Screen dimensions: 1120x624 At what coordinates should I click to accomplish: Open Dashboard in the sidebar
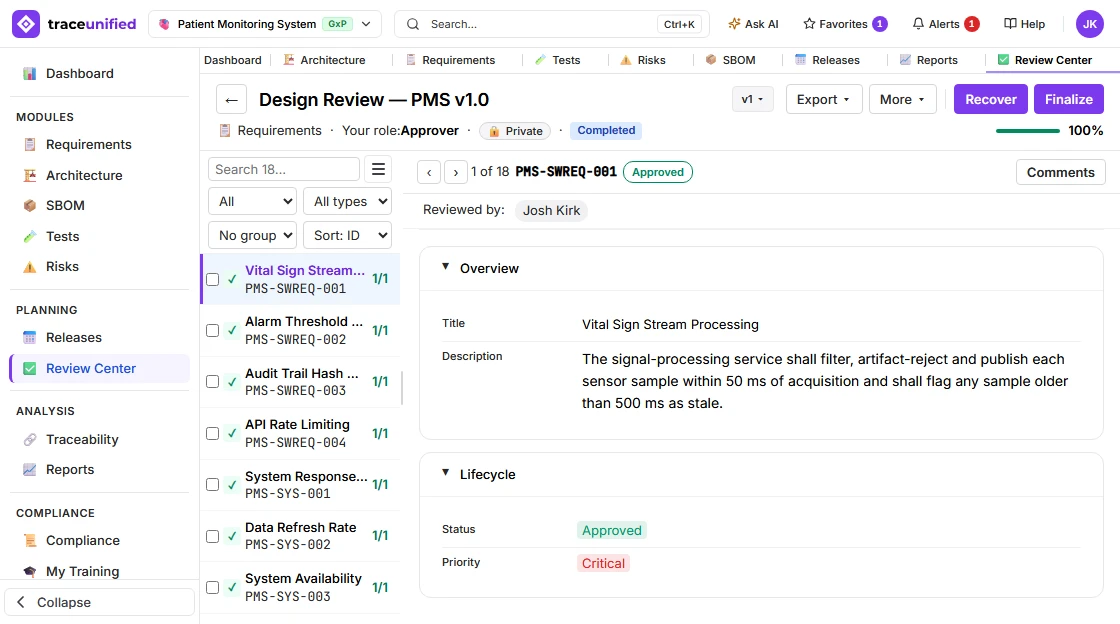[x=99, y=74]
